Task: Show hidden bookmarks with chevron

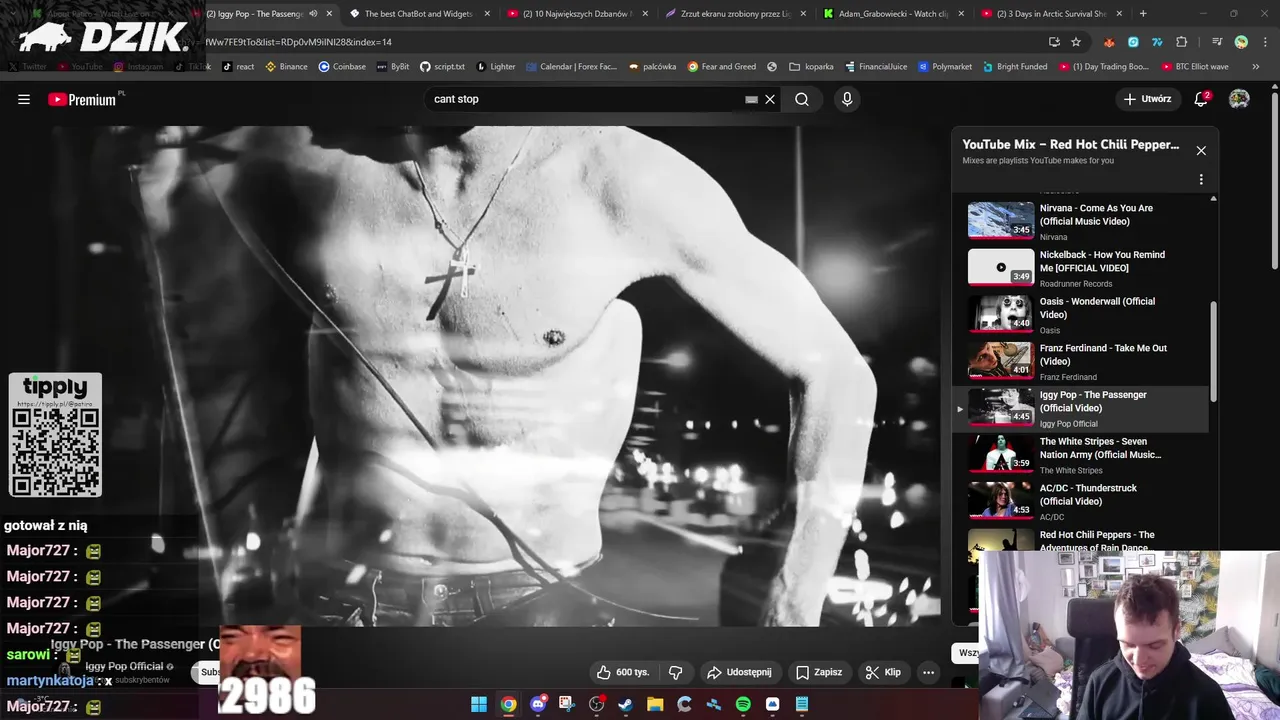Action: click(x=1256, y=67)
